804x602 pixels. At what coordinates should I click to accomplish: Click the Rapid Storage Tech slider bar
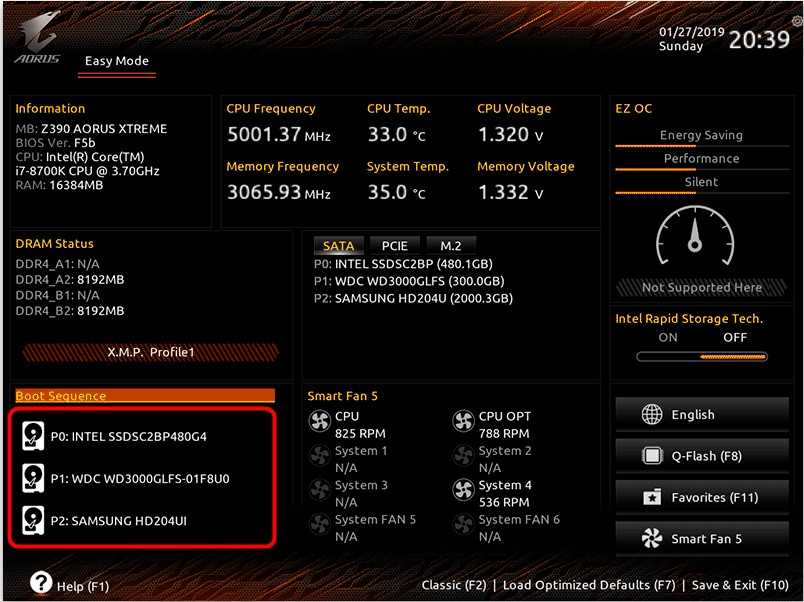pyautogui.click(x=701, y=356)
